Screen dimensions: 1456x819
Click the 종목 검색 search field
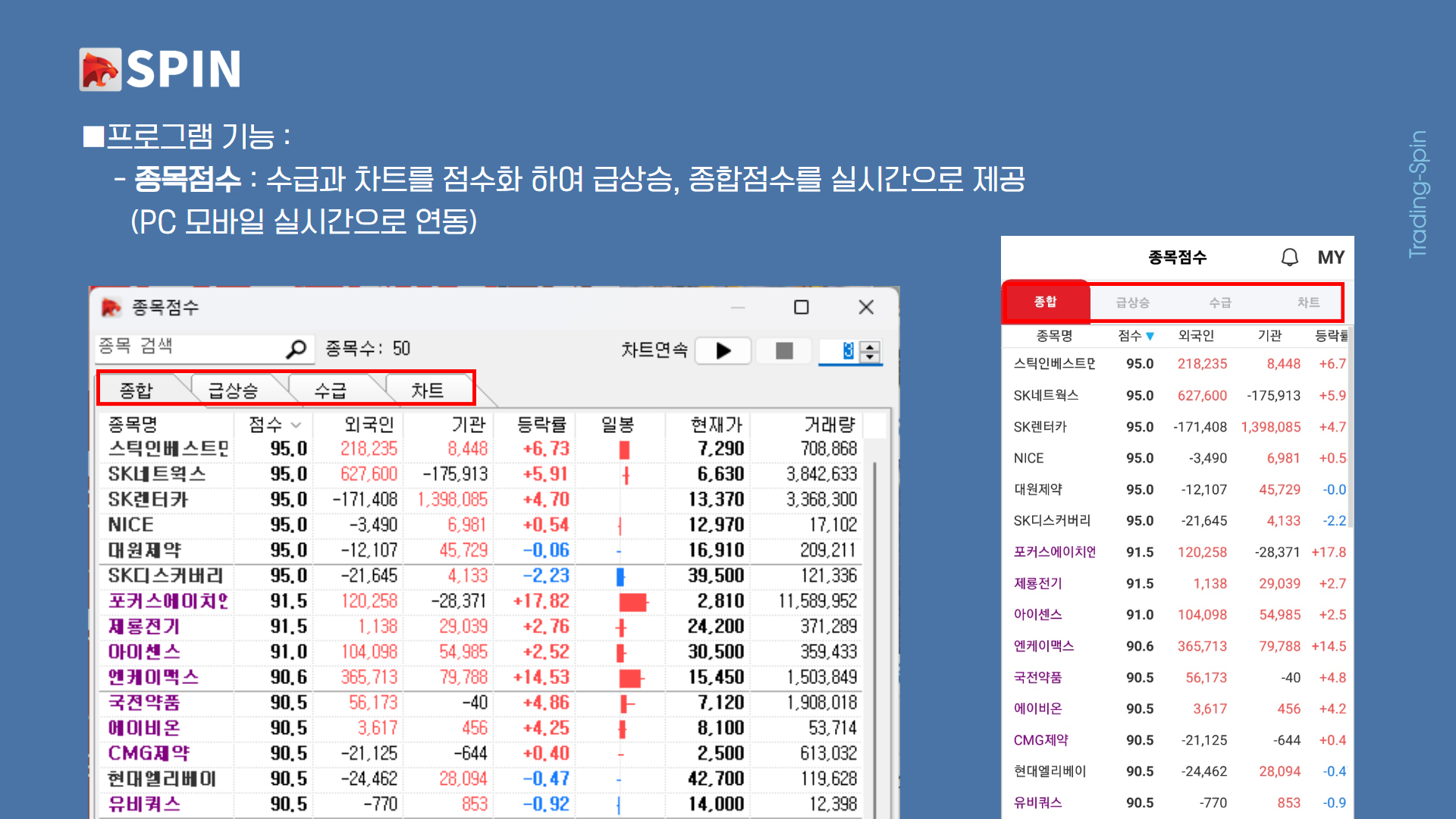(190, 347)
